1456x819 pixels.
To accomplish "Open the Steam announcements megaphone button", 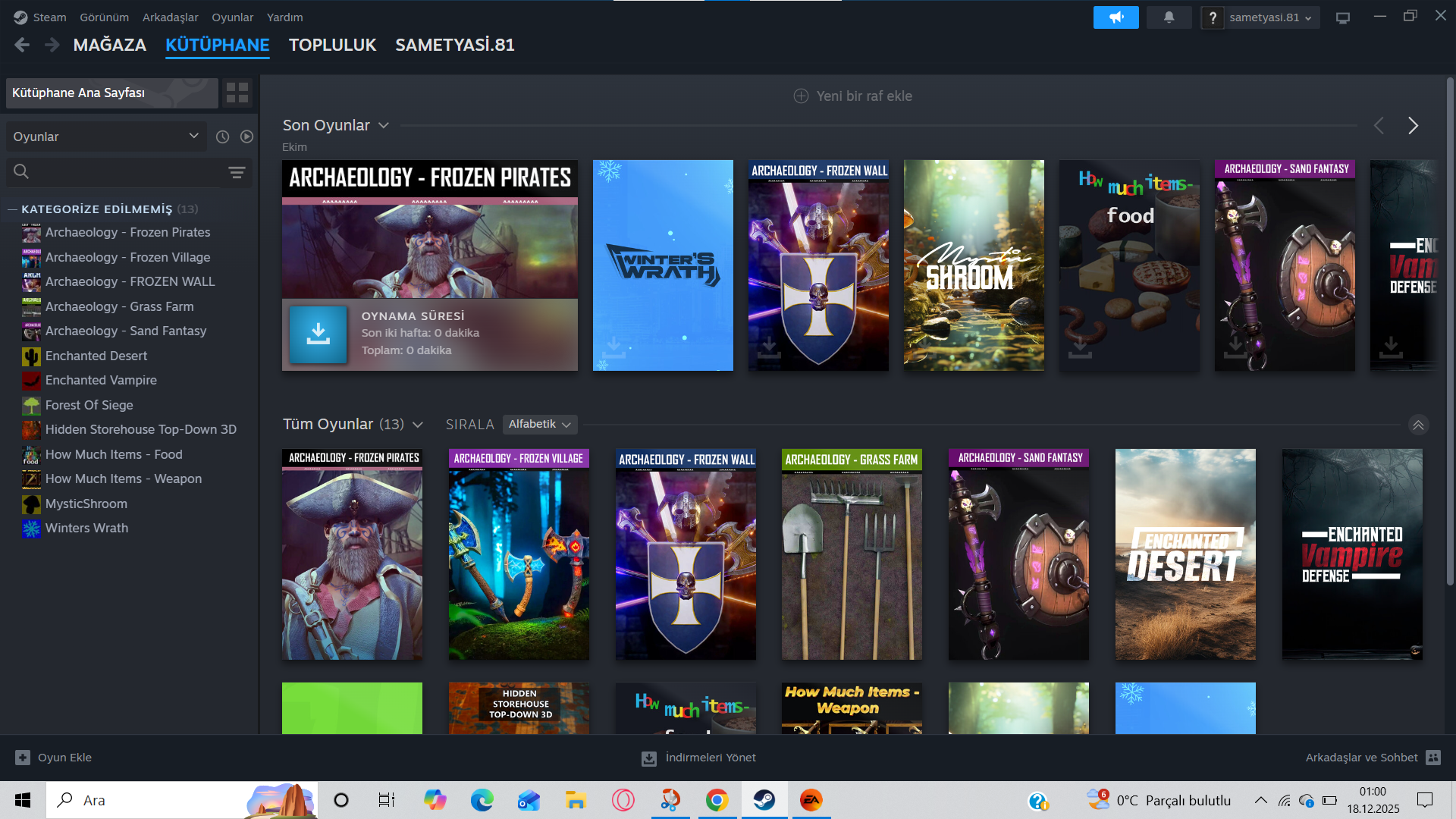I will coord(1116,17).
